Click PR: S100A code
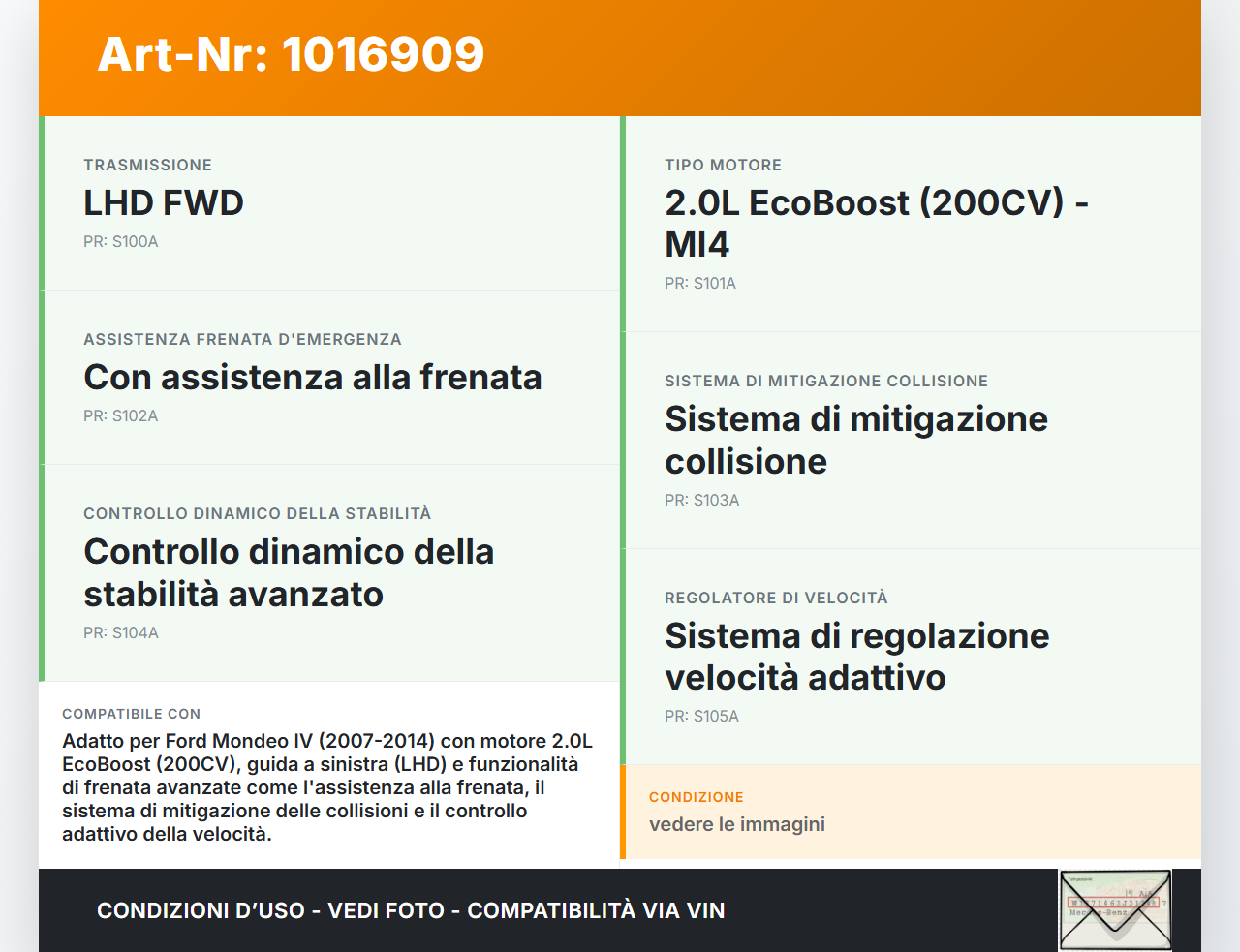 point(121,242)
